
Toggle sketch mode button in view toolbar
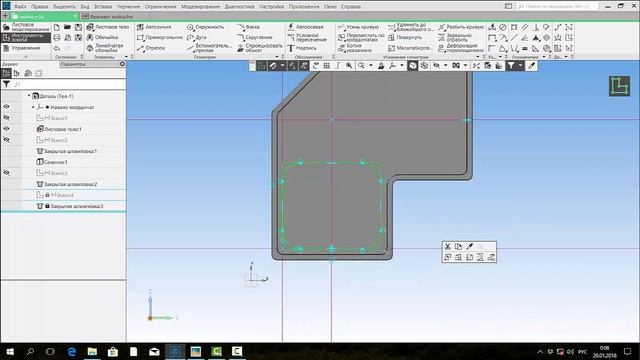[x=261, y=66]
